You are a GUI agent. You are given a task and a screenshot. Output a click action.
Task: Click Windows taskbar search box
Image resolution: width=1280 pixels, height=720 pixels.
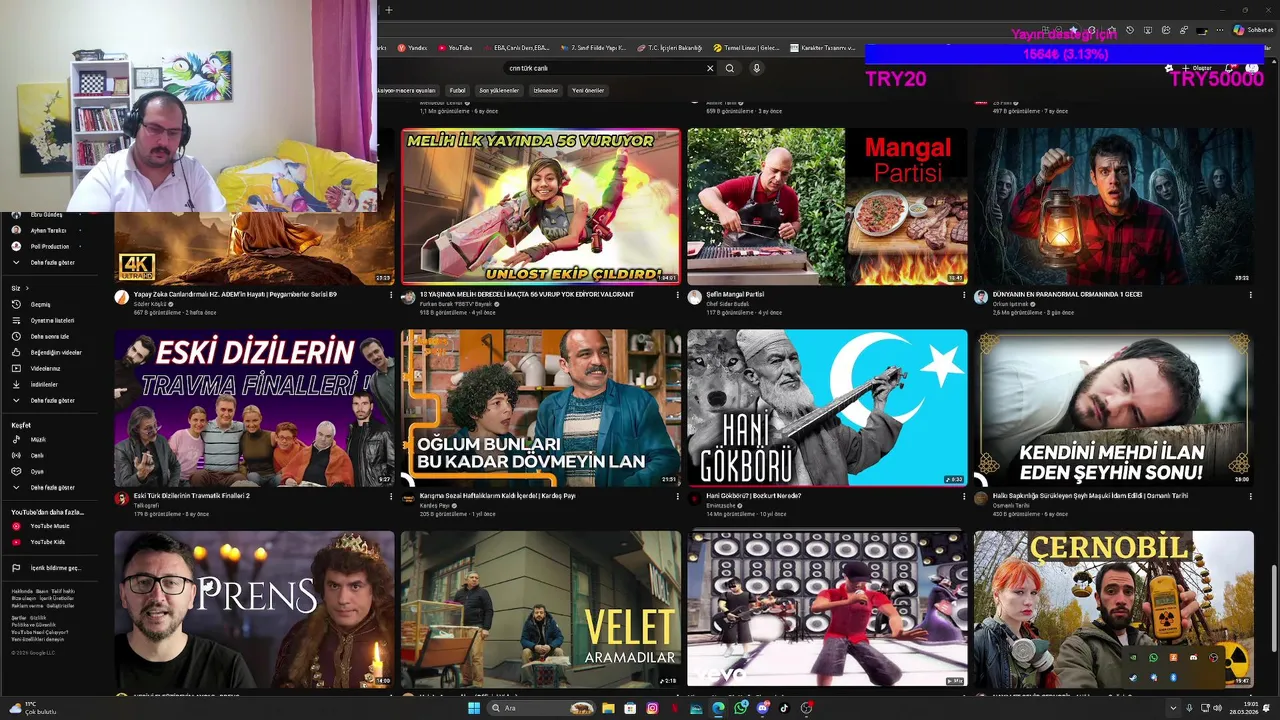tap(541, 708)
